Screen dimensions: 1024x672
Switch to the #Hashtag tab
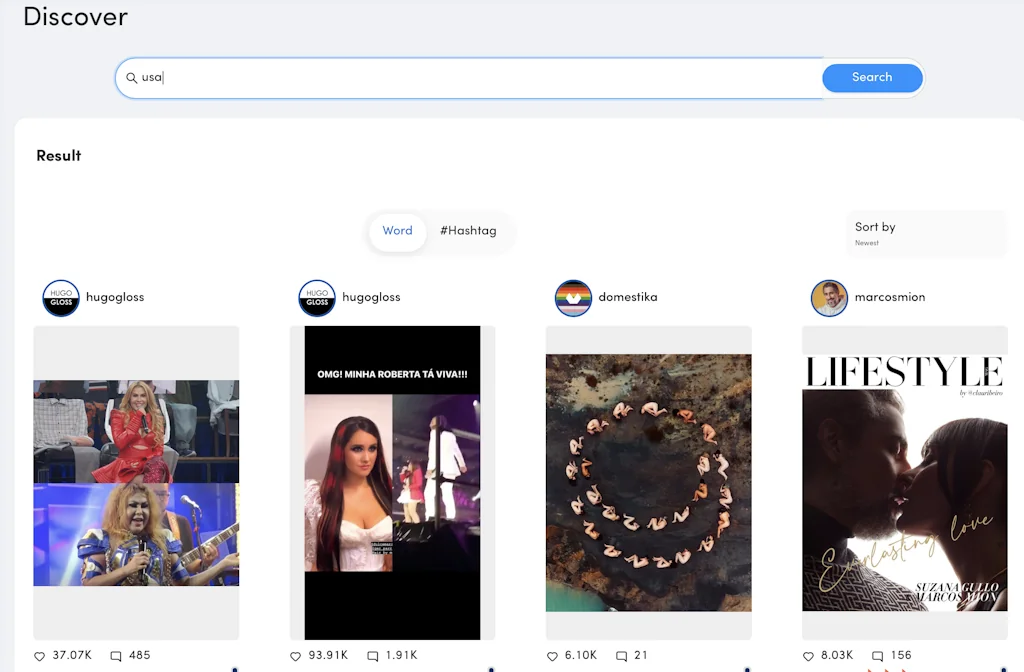coord(467,230)
